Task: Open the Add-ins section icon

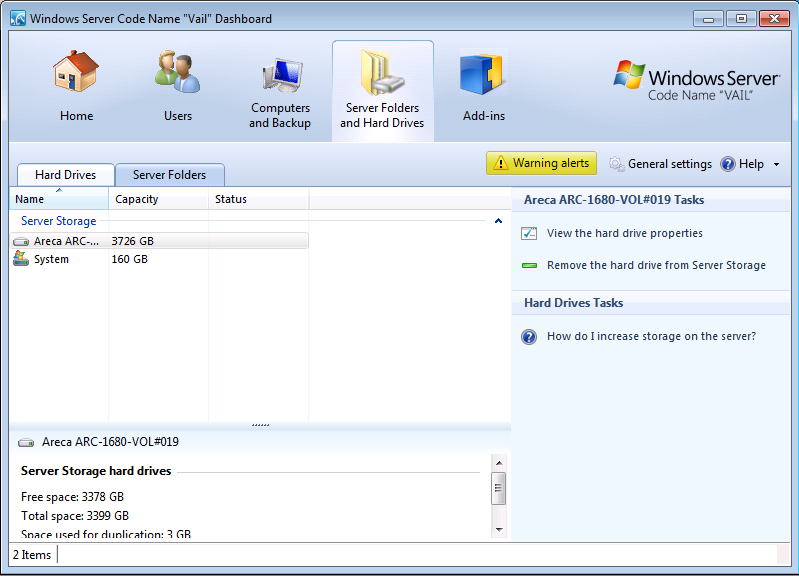Action: tap(483, 76)
